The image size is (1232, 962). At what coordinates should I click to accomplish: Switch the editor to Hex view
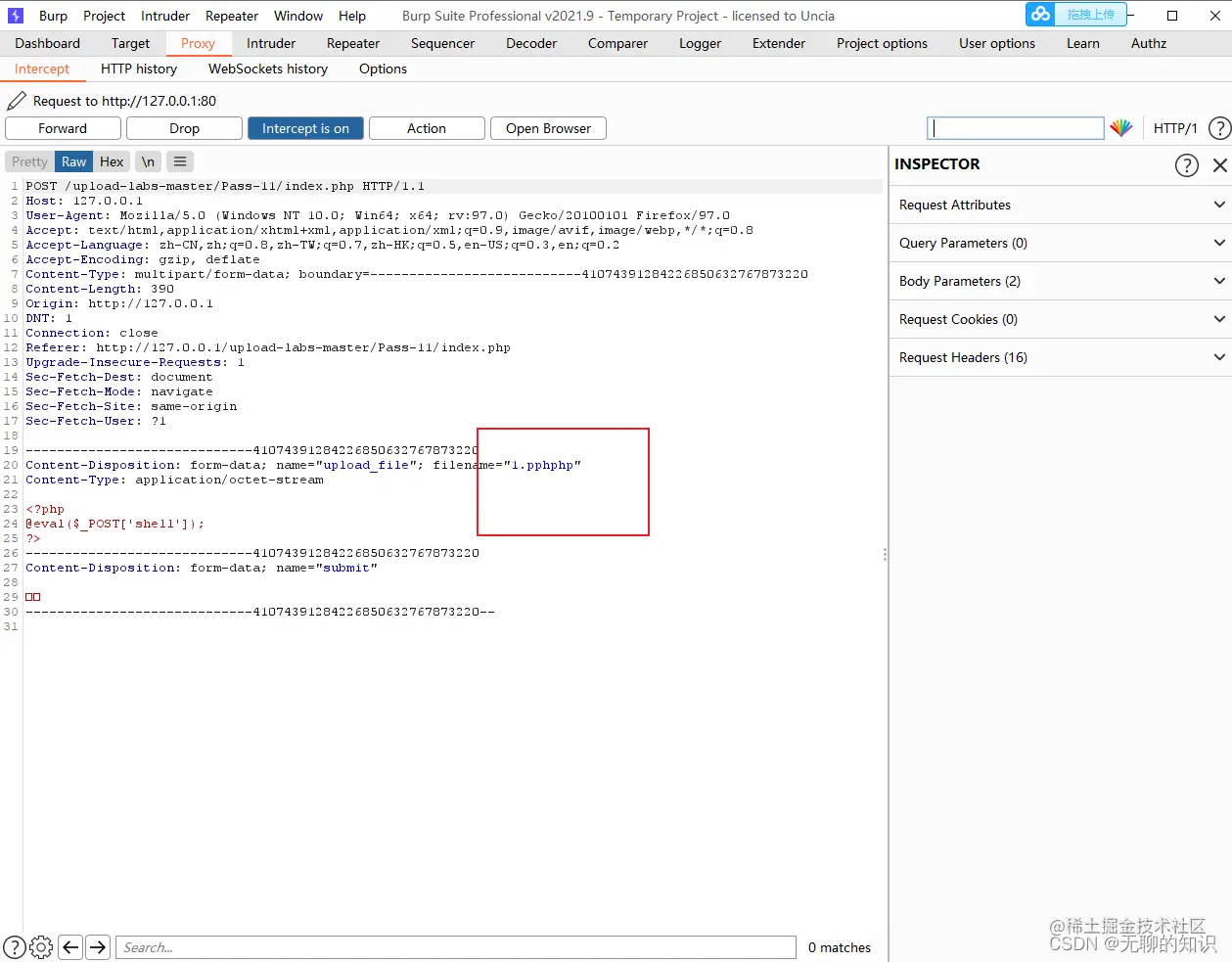112,161
